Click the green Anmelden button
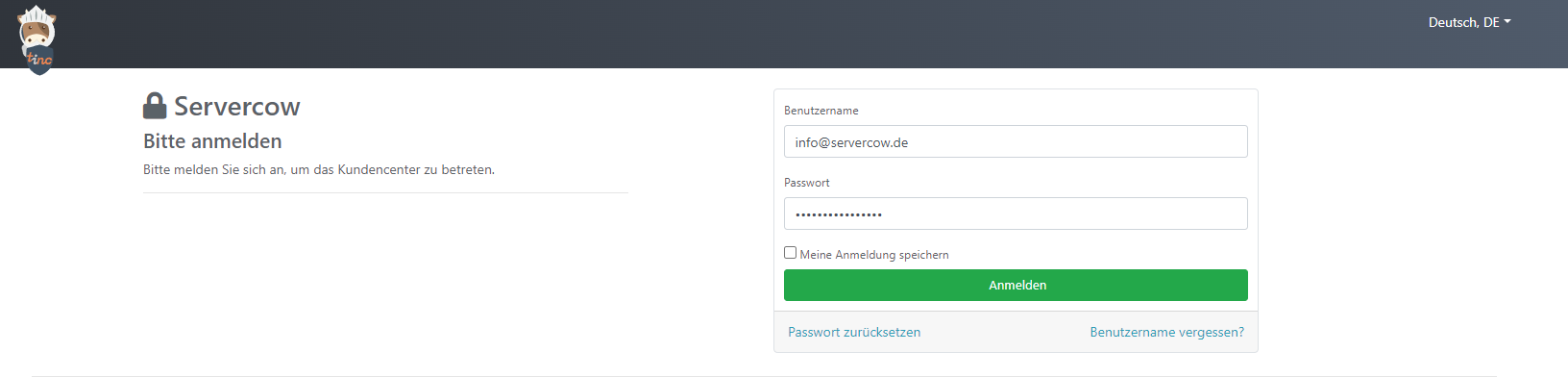The width and height of the screenshot is (1568, 377). click(x=1016, y=285)
